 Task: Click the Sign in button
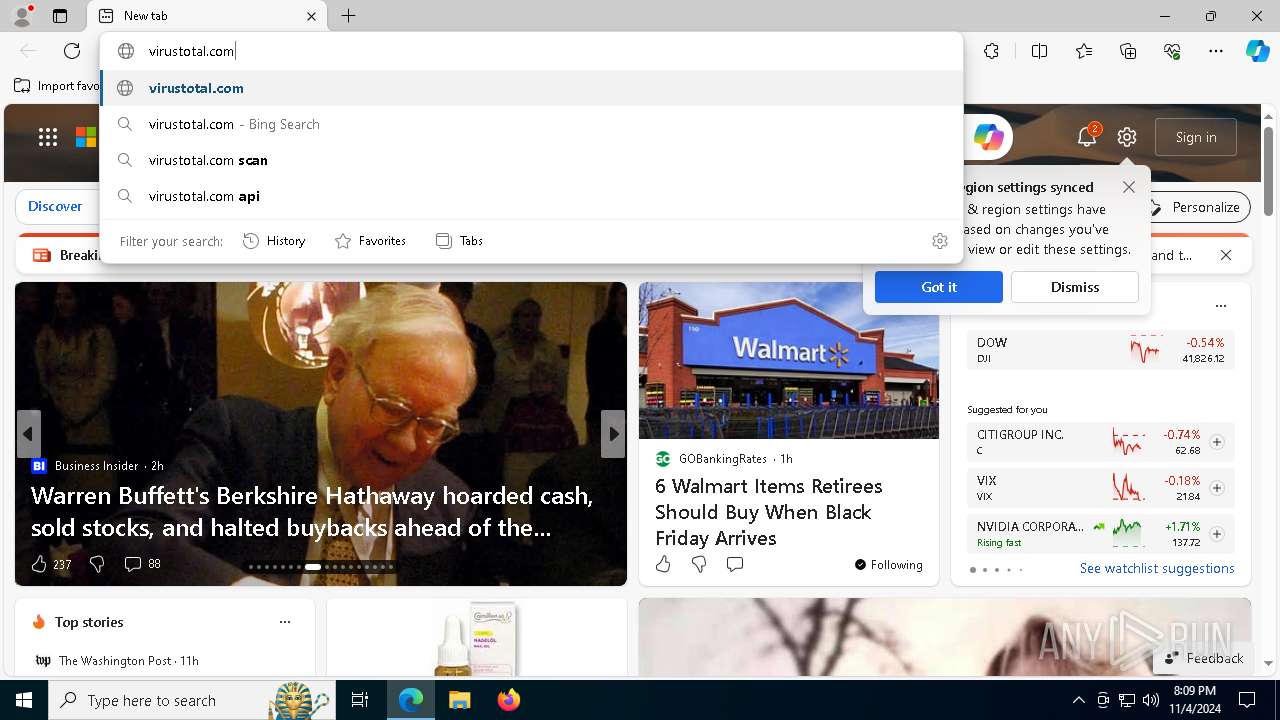click(1196, 137)
